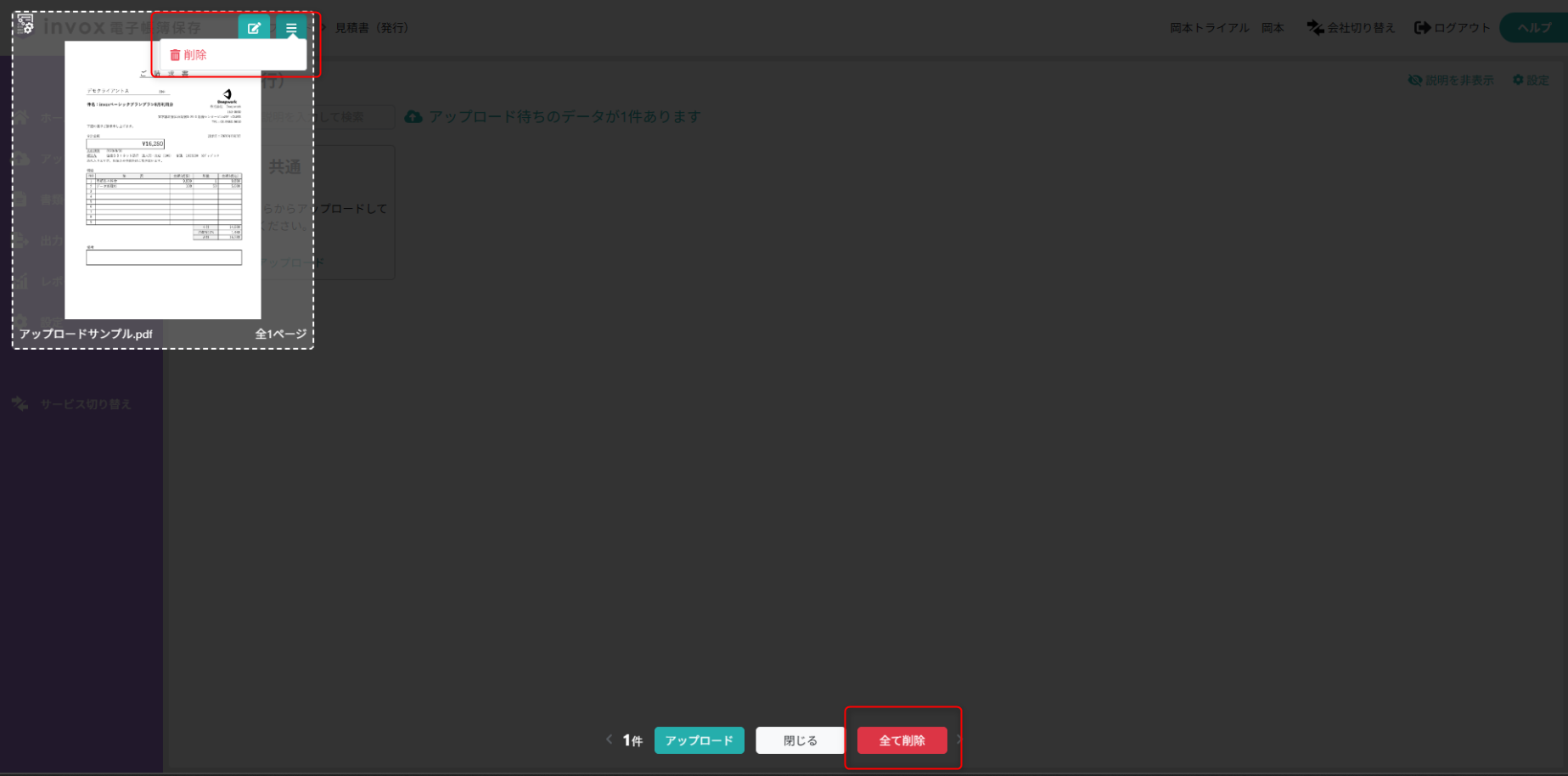This screenshot has height=776, width=1568.
Task: Click the 見積書（発行） breadcrumb
Action: click(x=372, y=28)
